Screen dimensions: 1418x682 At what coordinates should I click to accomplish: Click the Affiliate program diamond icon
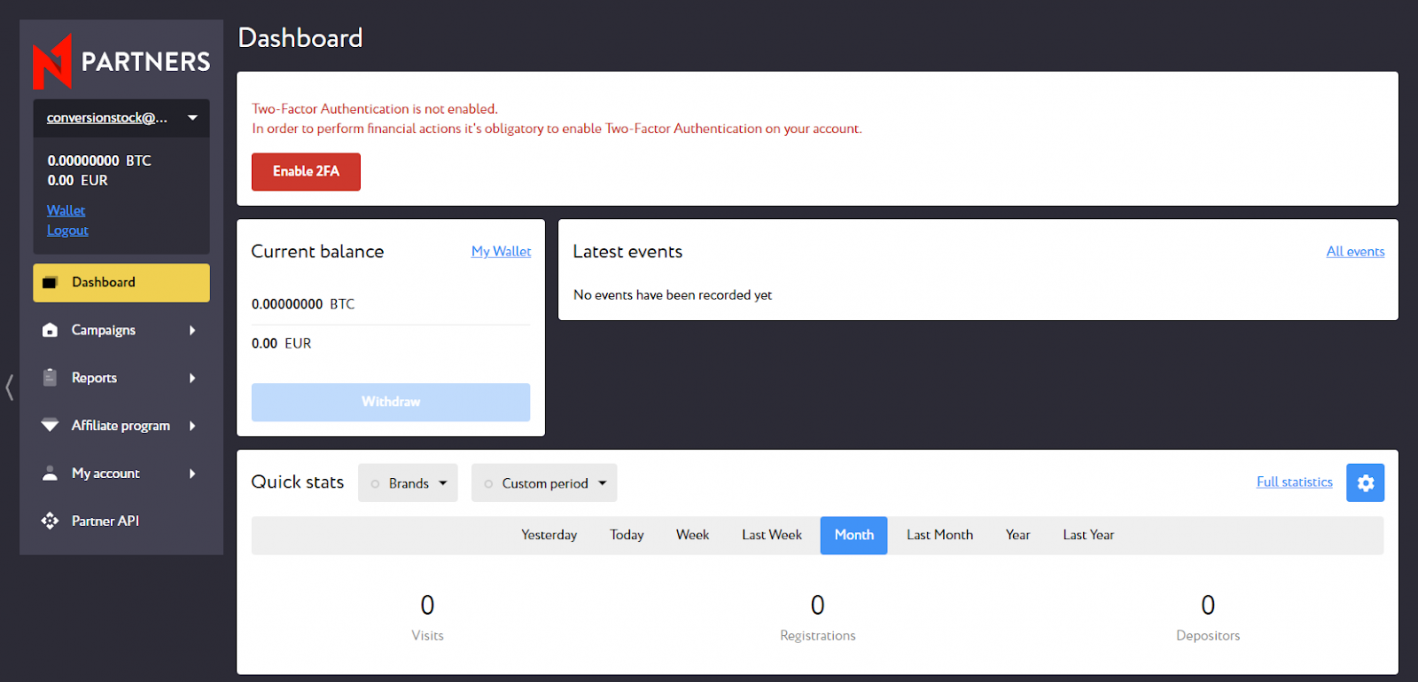point(50,426)
